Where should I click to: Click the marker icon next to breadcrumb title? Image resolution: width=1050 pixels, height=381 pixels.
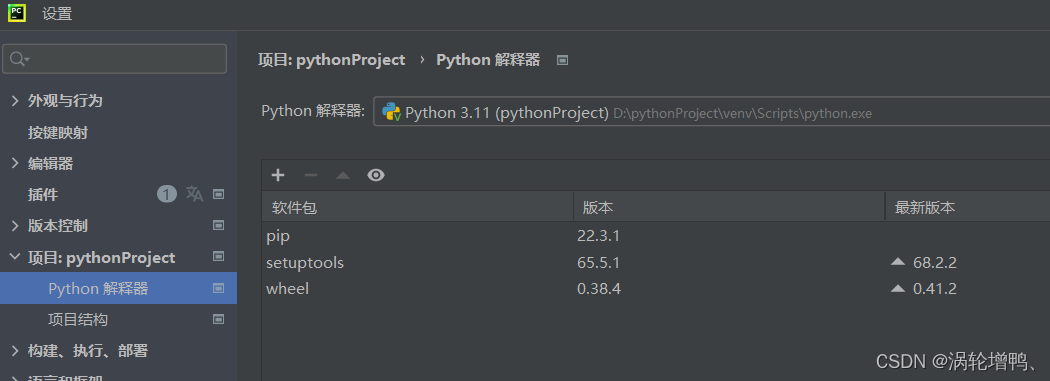pos(562,60)
